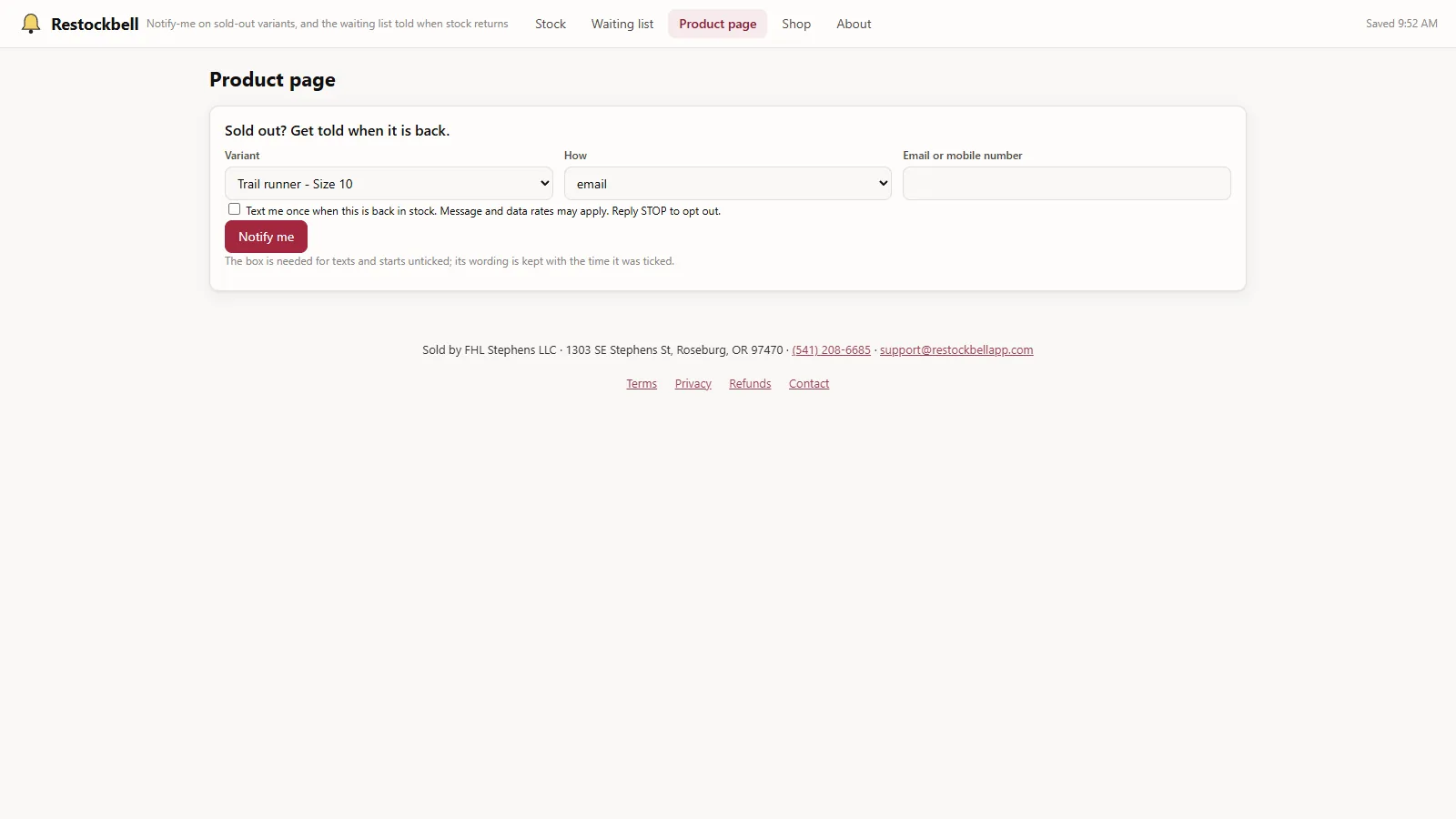Image resolution: width=1456 pixels, height=819 pixels.
Task: Call the (541) 208-6685 phone link
Action: point(831,350)
